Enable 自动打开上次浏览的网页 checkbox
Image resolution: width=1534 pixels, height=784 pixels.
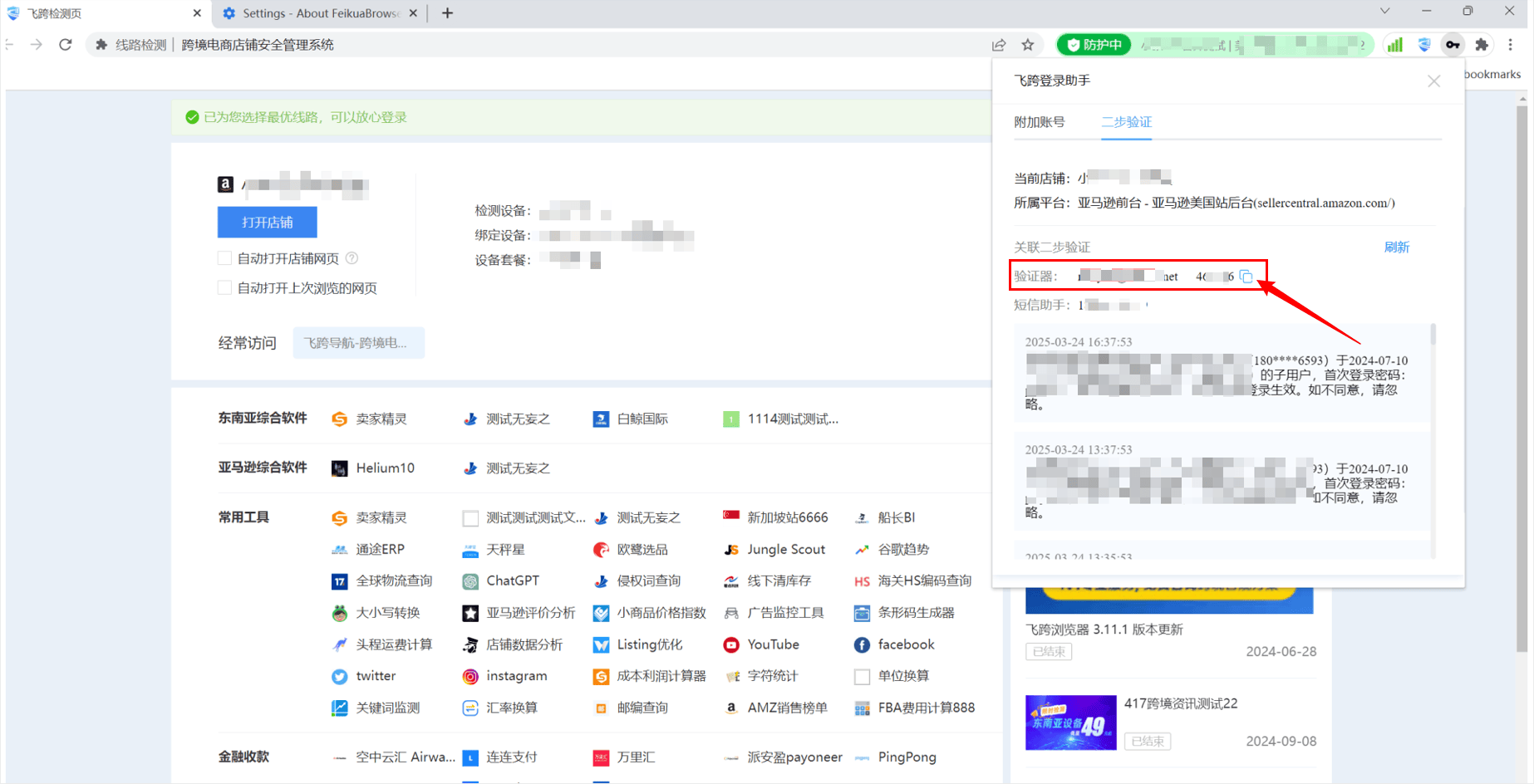pyautogui.click(x=224, y=288)
